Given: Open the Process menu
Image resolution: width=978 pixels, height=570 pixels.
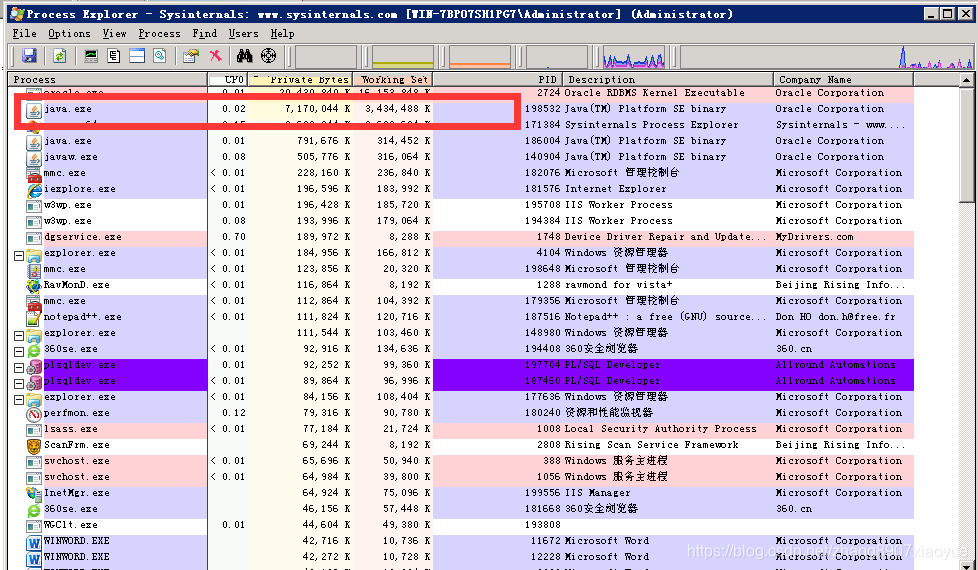Looking at the screenshot, I should 159,34.
